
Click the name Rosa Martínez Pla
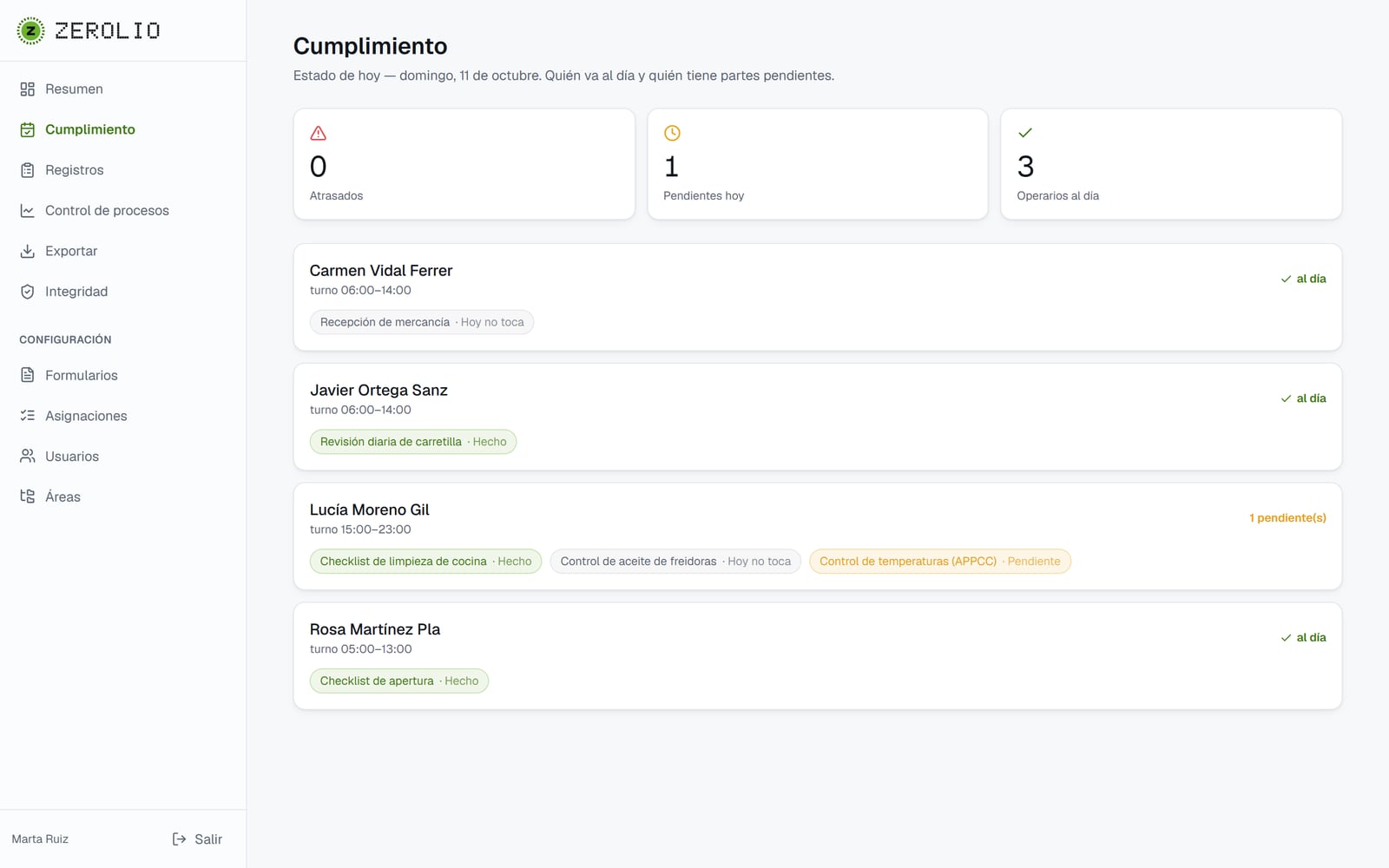pos(375,629)
